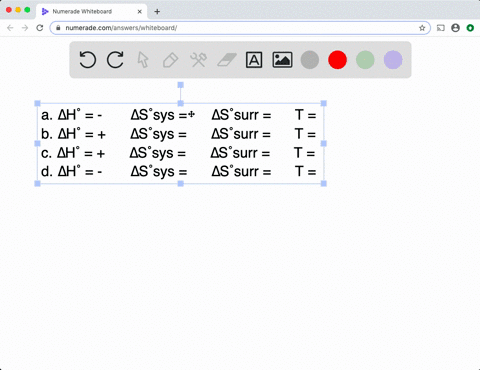Choose the red color swatch
The width and height of the screenshot is (480, 370).
(337, 60)
